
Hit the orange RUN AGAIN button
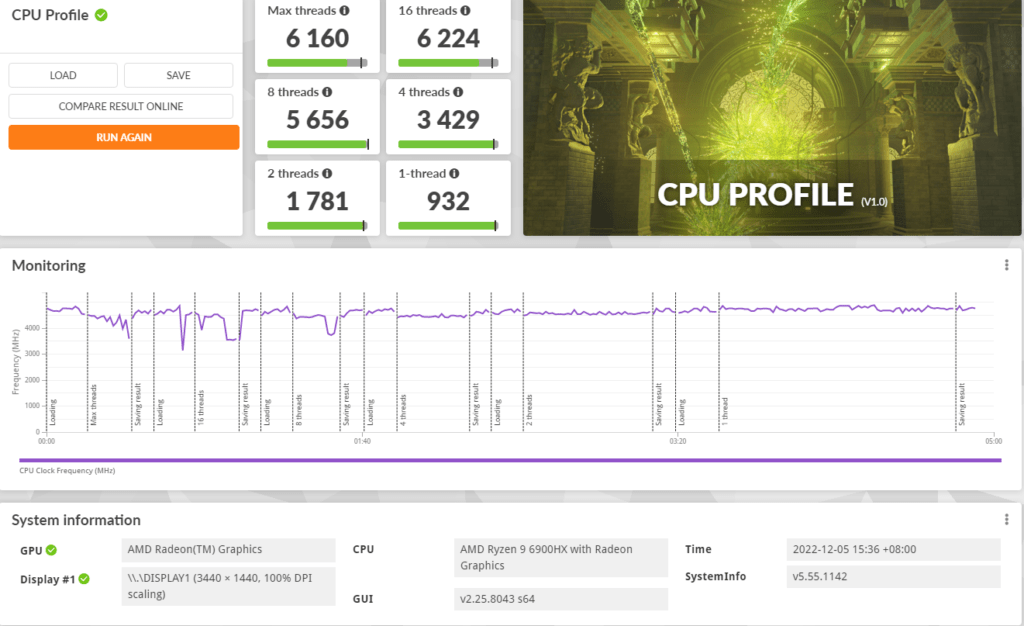coord(124,137)
